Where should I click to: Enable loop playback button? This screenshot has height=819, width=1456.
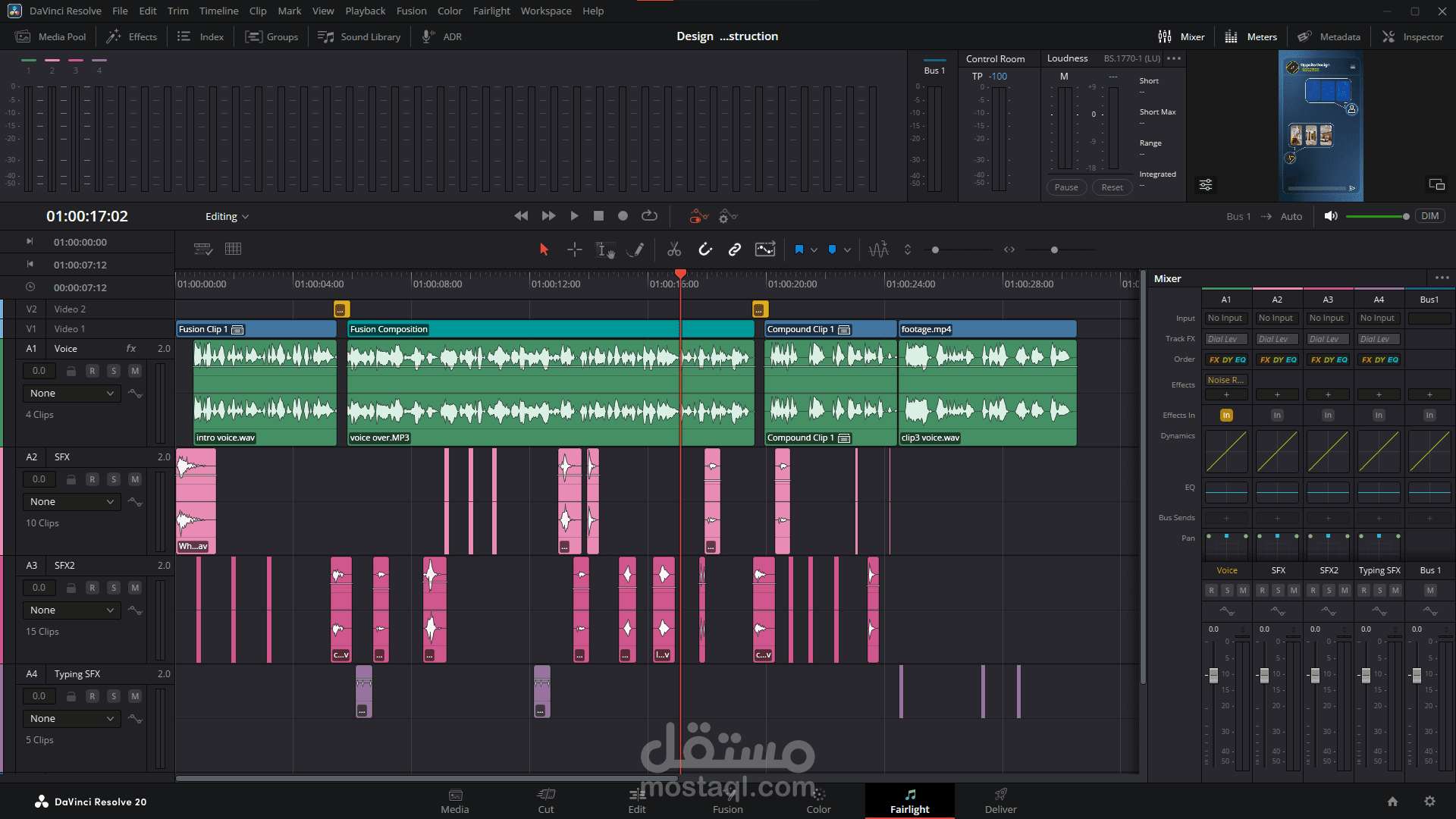[x=649, y=216]
